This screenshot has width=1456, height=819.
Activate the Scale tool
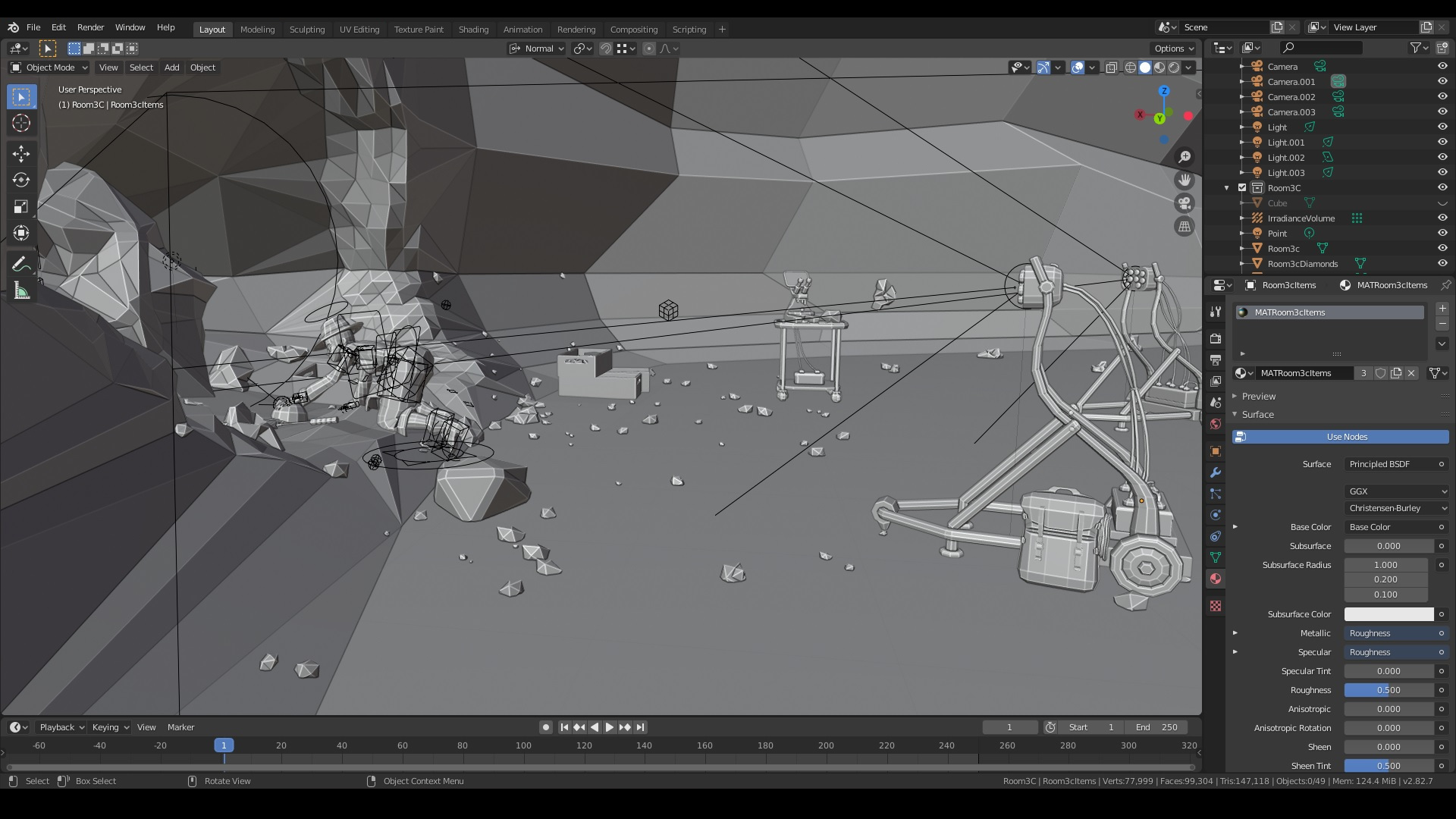click(x=21, y=207)
